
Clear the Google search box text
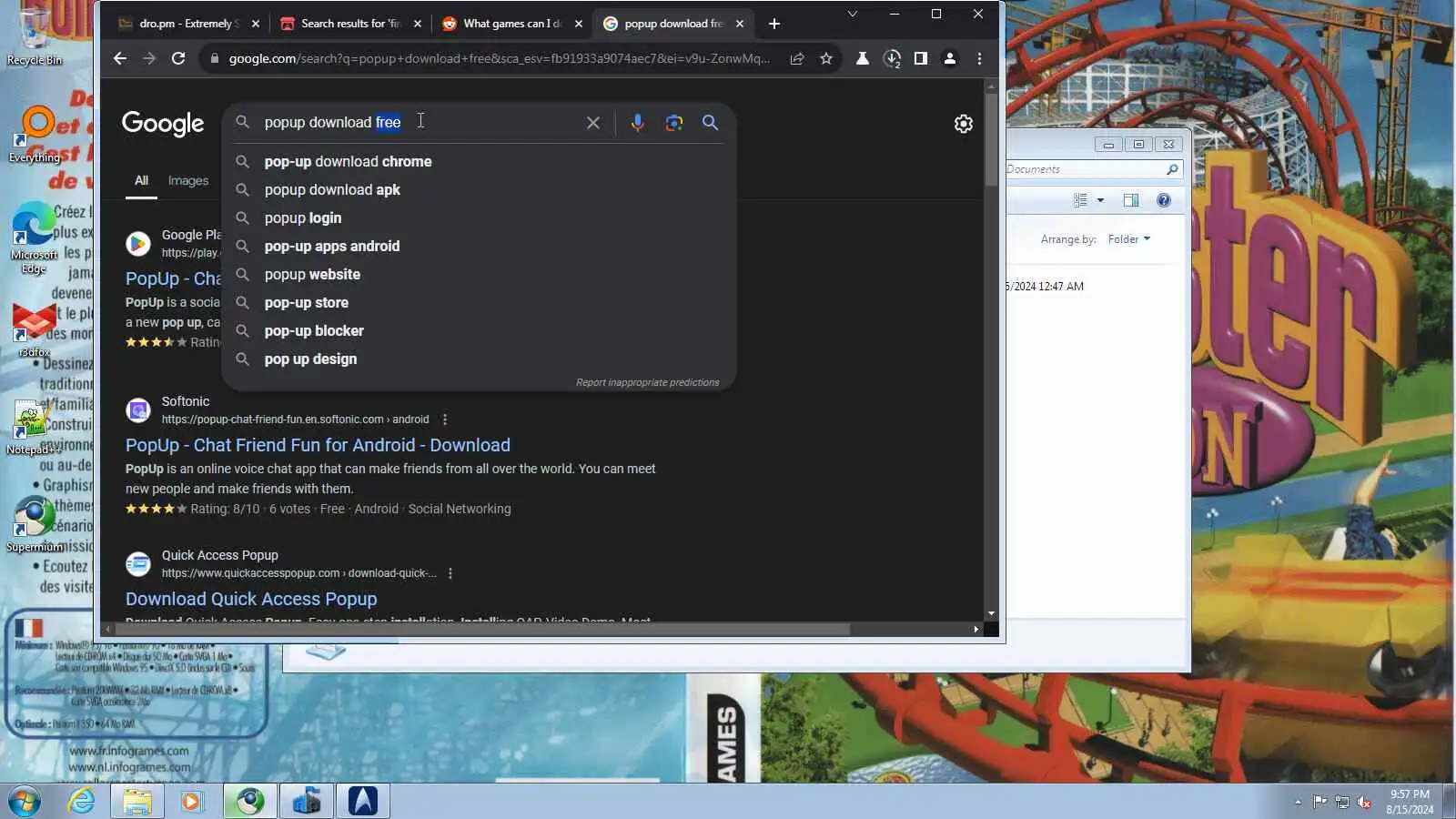593,123
